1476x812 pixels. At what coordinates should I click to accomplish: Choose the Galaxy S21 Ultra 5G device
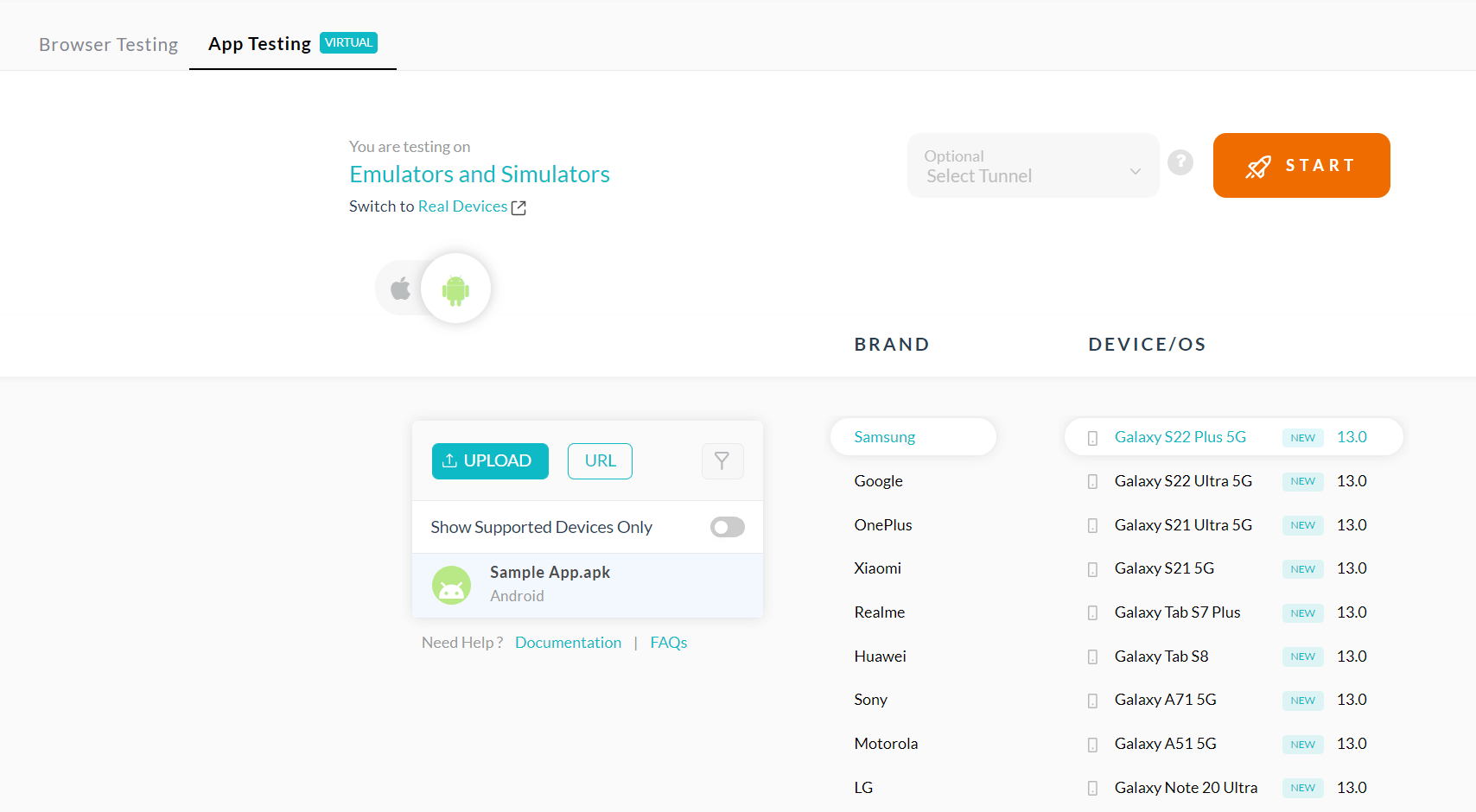coord(1183,525)
